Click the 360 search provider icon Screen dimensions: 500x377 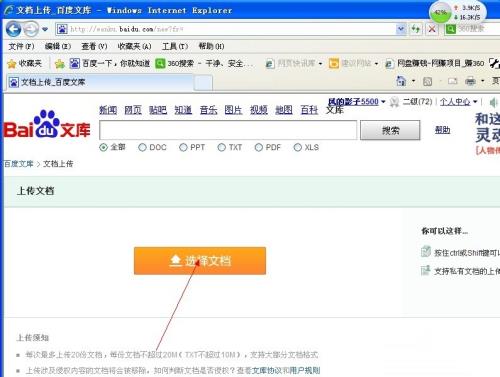(451, 29)
